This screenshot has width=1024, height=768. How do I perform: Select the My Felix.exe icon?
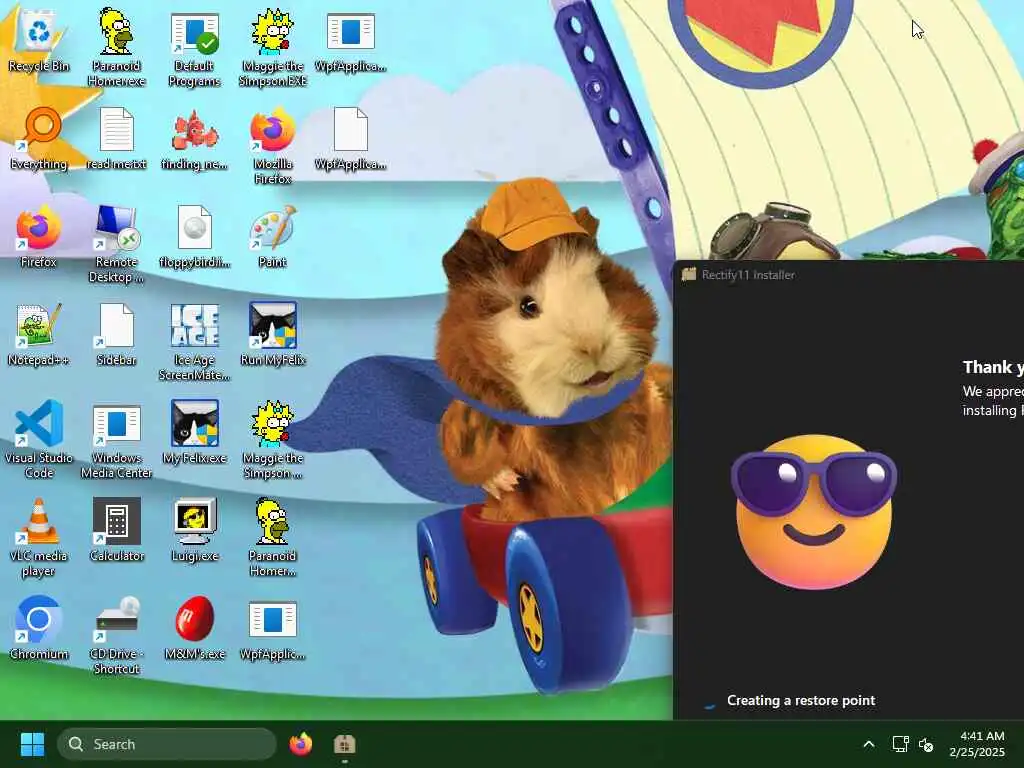195,432
